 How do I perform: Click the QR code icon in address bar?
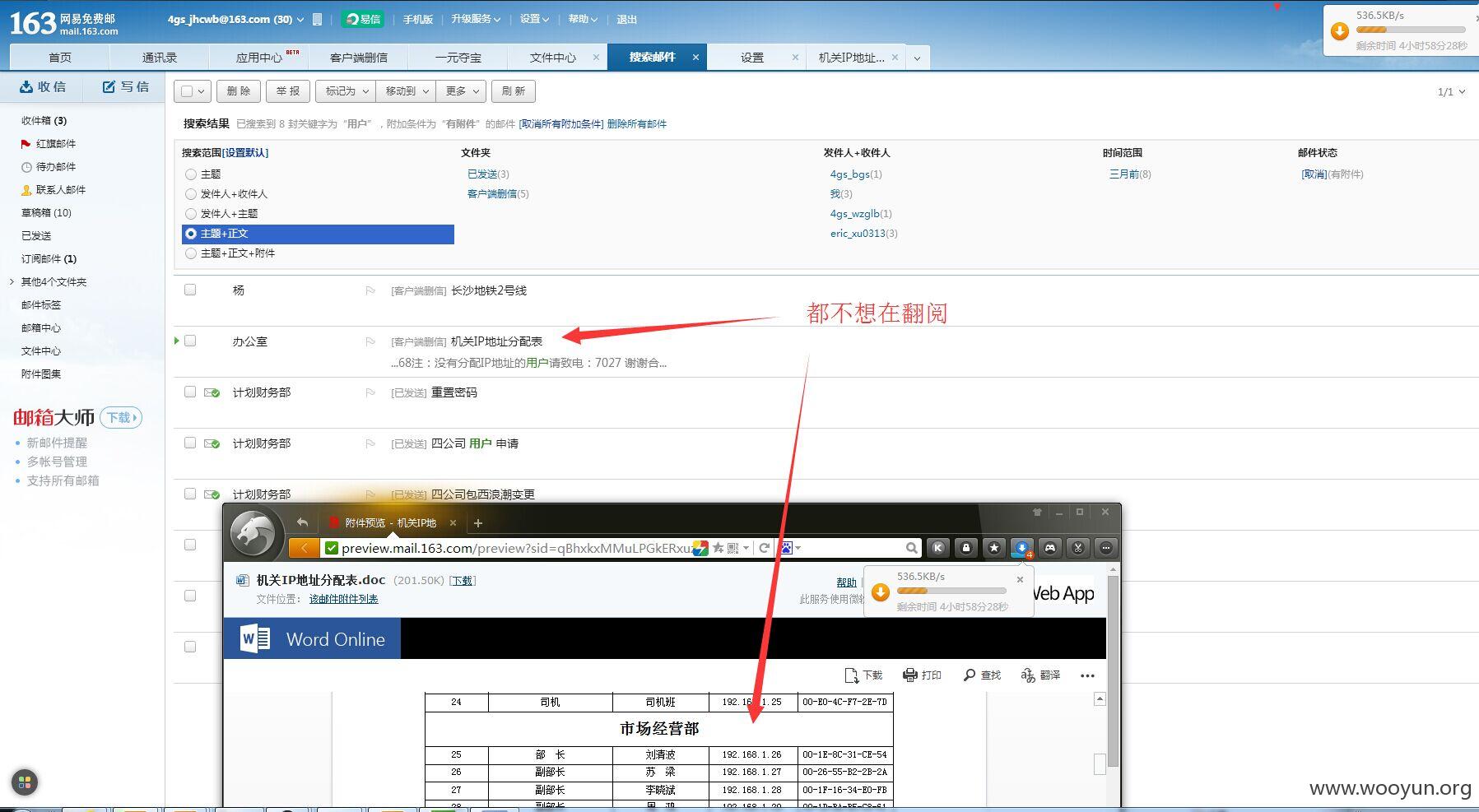pyautogui.click(x=733, y=548)
